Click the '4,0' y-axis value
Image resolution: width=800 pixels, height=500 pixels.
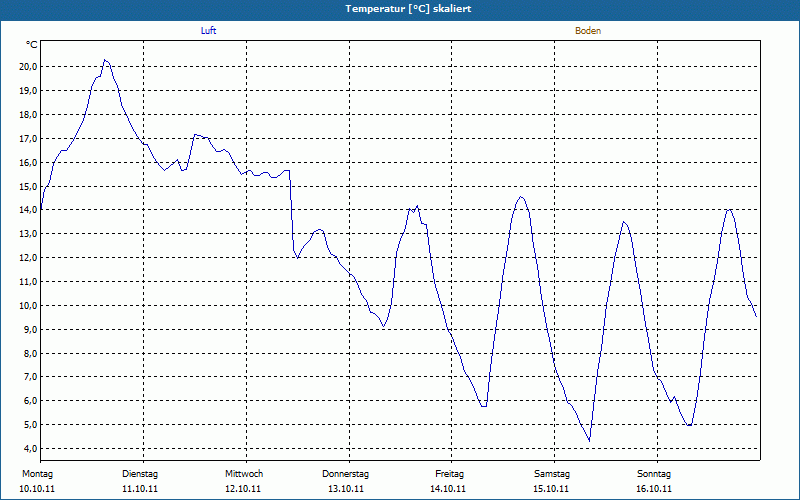click(x=30, y=448)
